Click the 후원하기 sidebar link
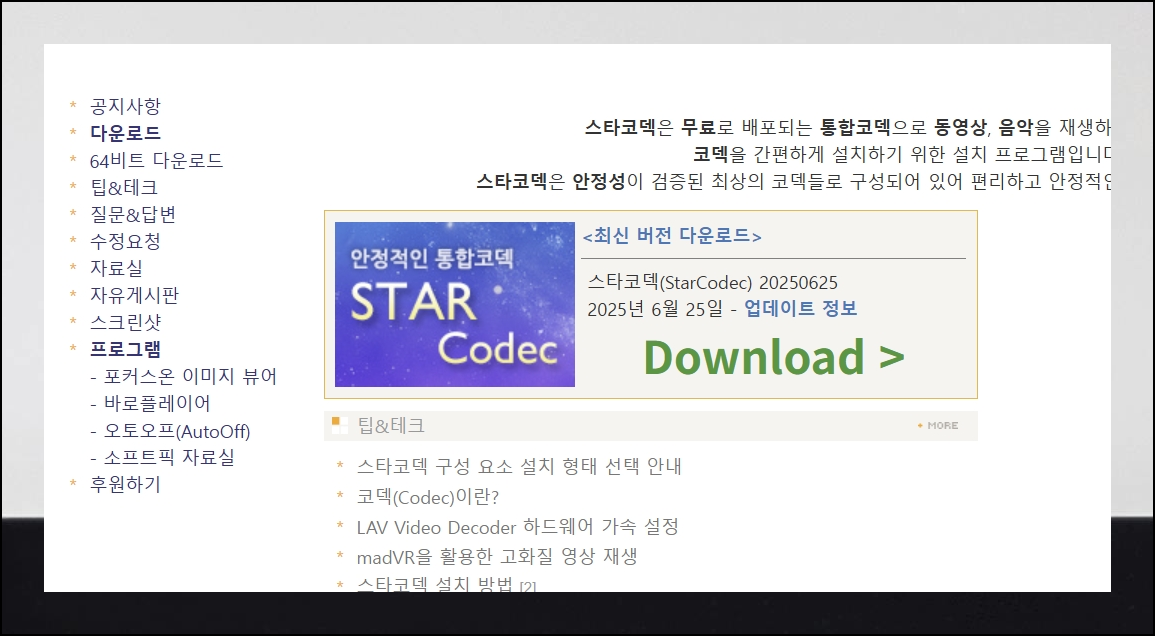Image resolution: width=1155 pixels, height=636 pixels. tap(125, 485)
